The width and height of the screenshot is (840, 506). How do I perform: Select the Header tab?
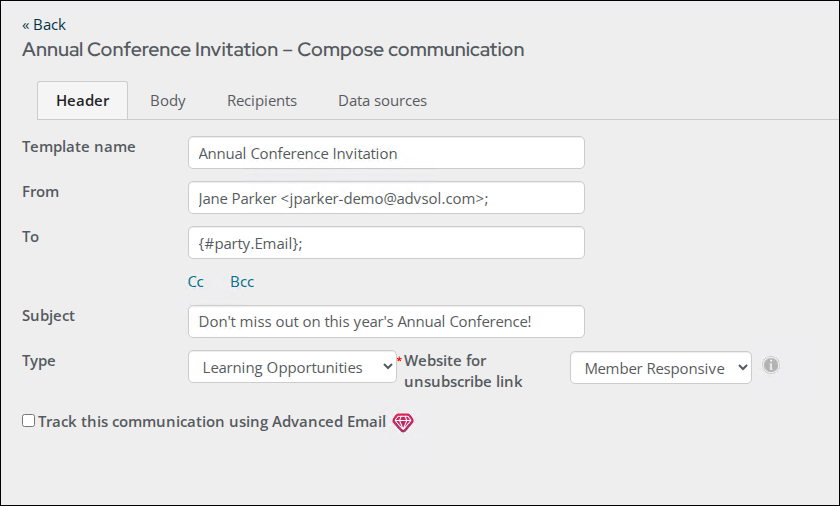(x=82, y=101)
